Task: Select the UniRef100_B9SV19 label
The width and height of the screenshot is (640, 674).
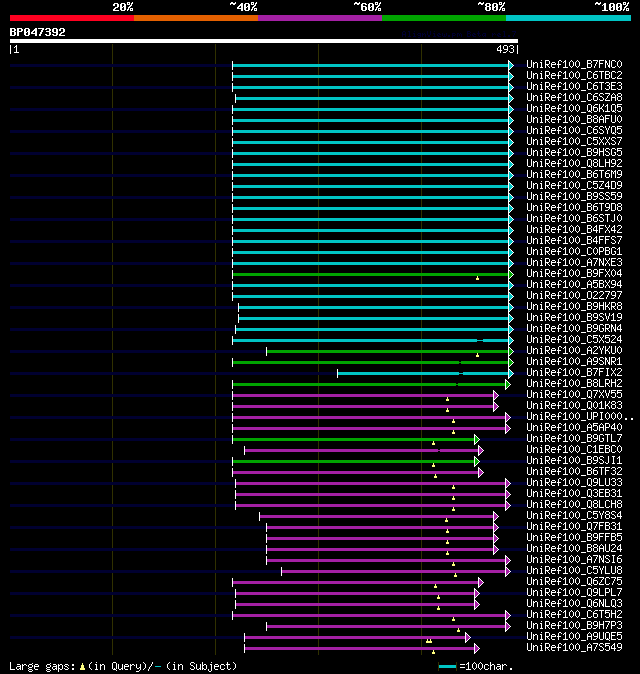Action: (574, 318)
